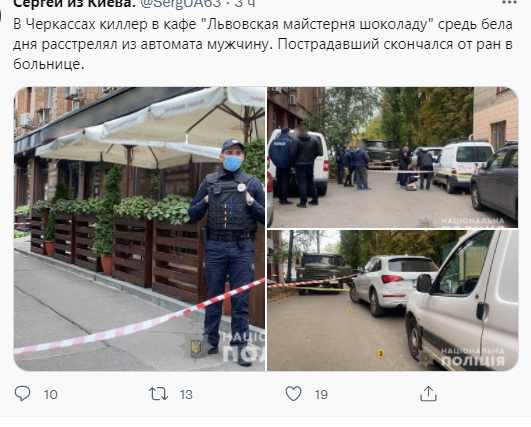Screen dimensions: 531x427
Task: Open photo of white Audi and van
Action: point(393,300)
